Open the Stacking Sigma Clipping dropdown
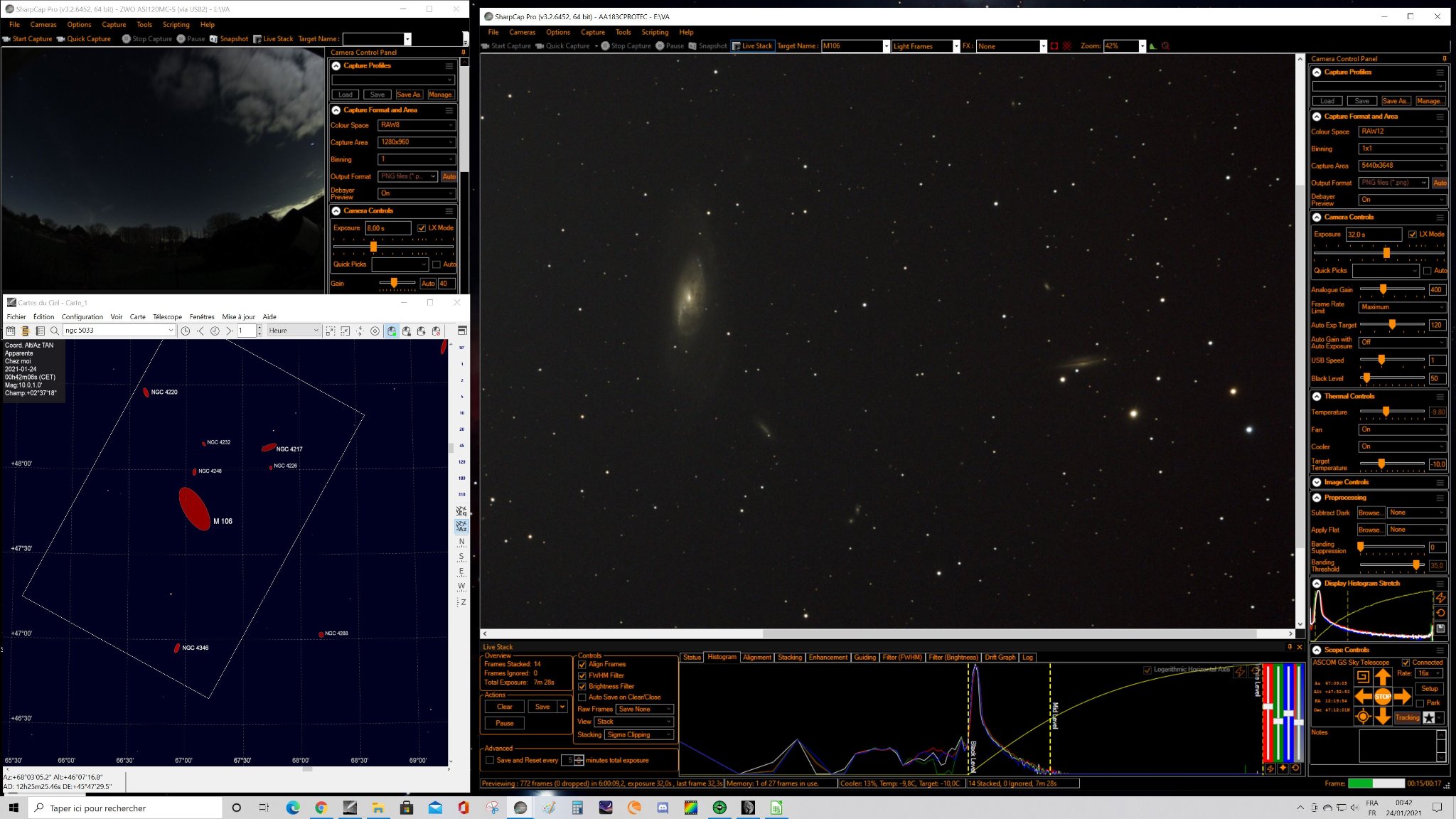1456x819 pixels. click(639, 734)
